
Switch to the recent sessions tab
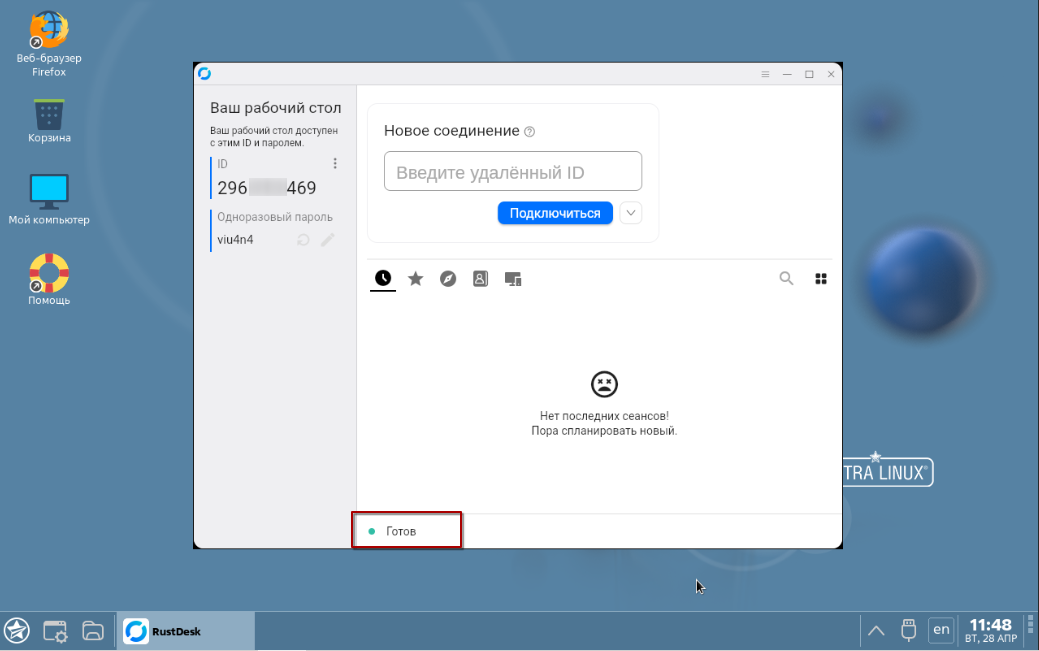(383, 279)
